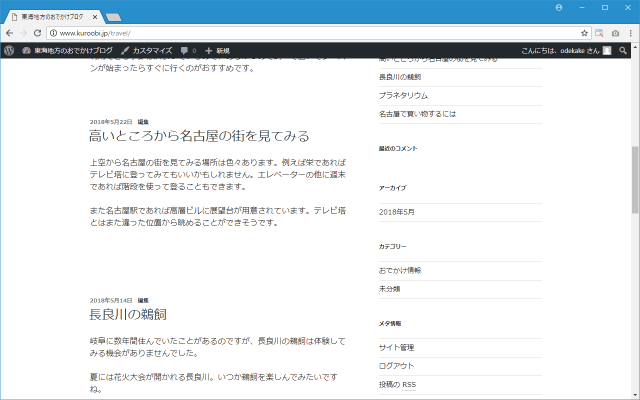
Task: Click the browser back arrow
Action: (x=10, y=33)
